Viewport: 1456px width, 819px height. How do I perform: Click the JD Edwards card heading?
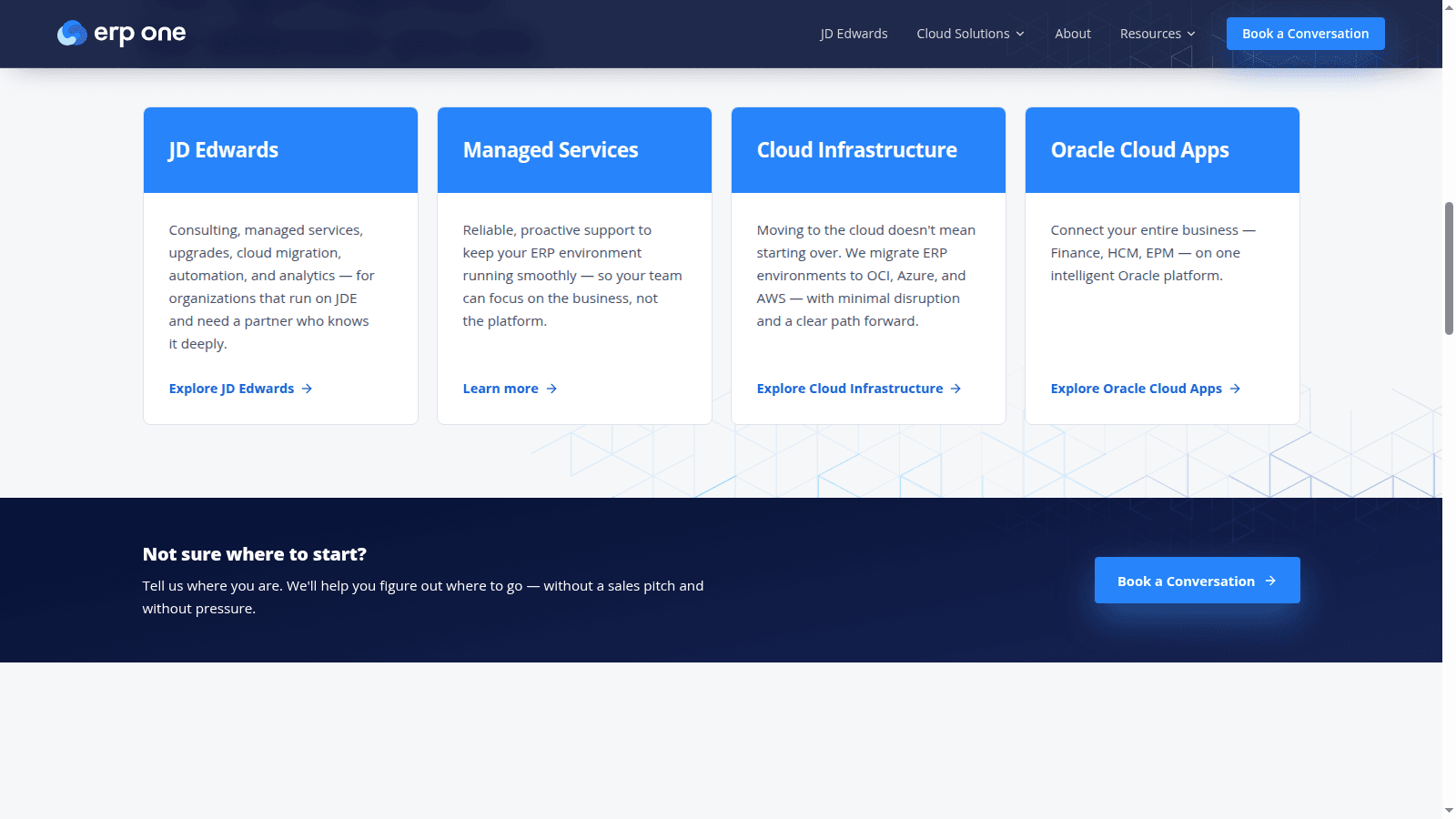pos(224,150)
